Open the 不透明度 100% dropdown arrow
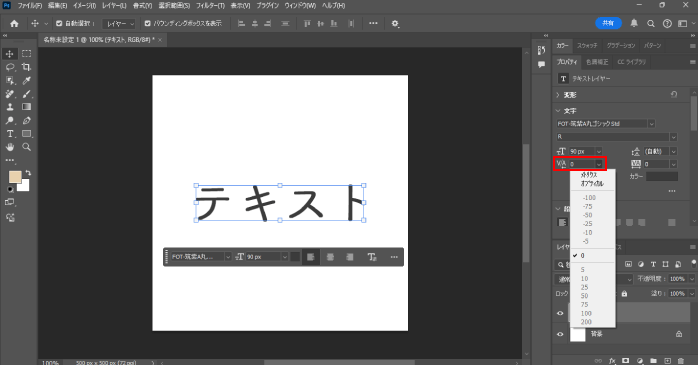Screen dimensions: 698x365 [x=692, y=279]
